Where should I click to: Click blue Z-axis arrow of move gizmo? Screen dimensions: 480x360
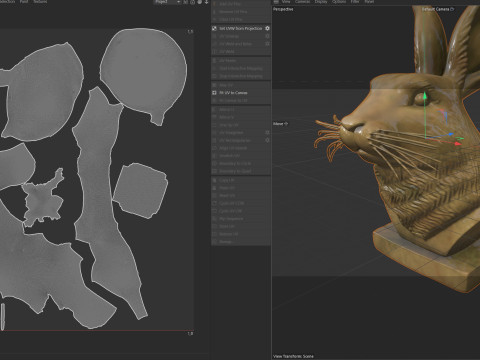tap(450, 134)
